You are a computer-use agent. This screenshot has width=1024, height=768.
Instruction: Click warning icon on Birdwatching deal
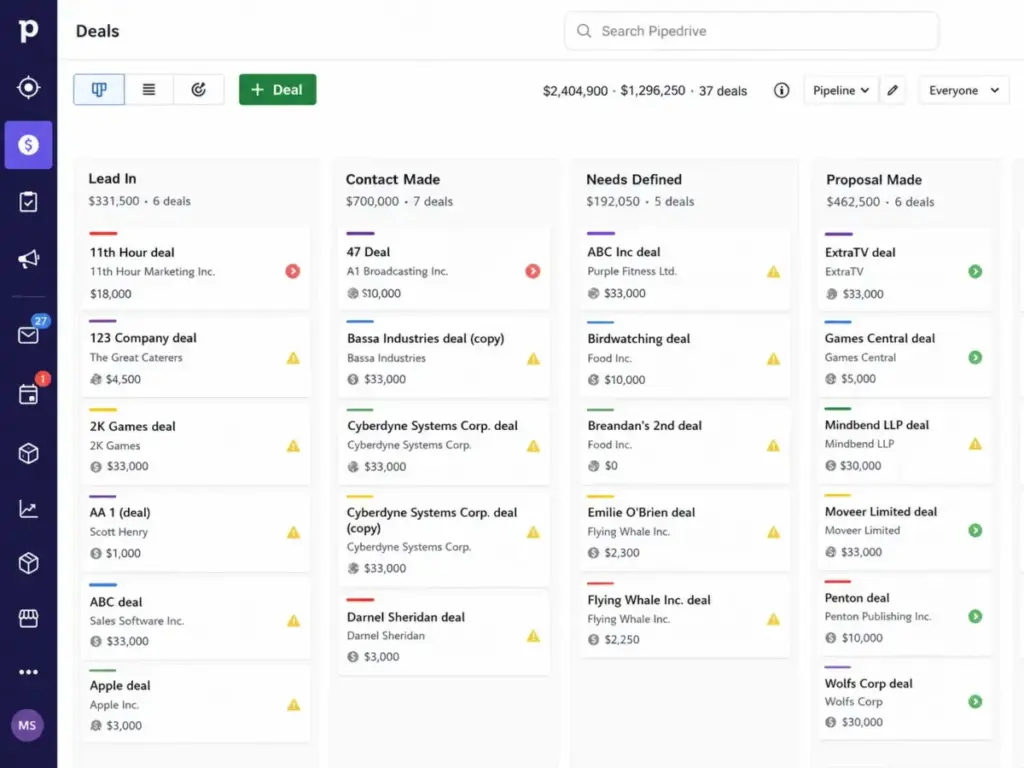pos(773,359)
